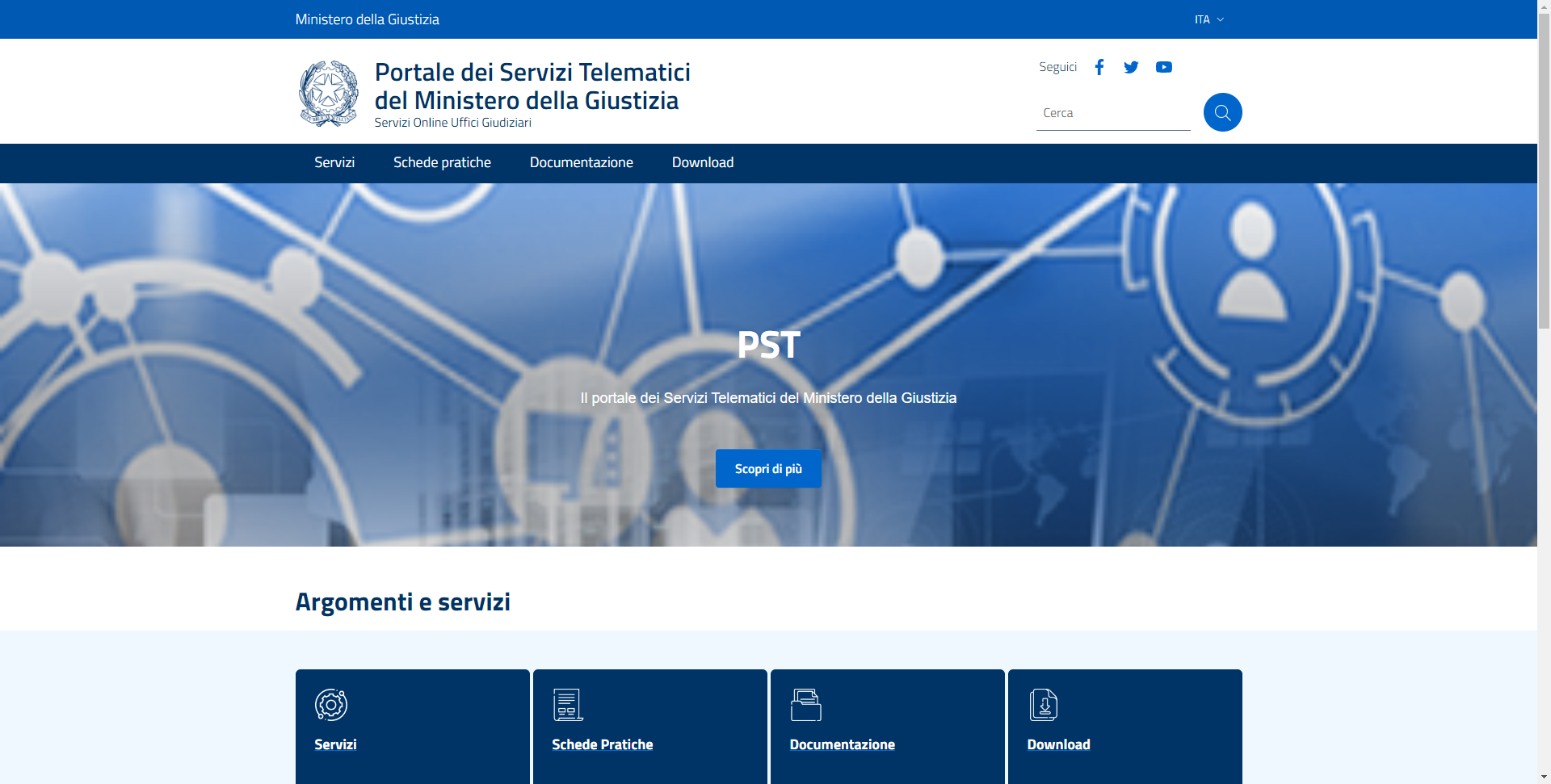Screen dimensions: 1551x784
Task: Open the Documentazione card title
Action: pyautogui.click(x=842, y=744)
